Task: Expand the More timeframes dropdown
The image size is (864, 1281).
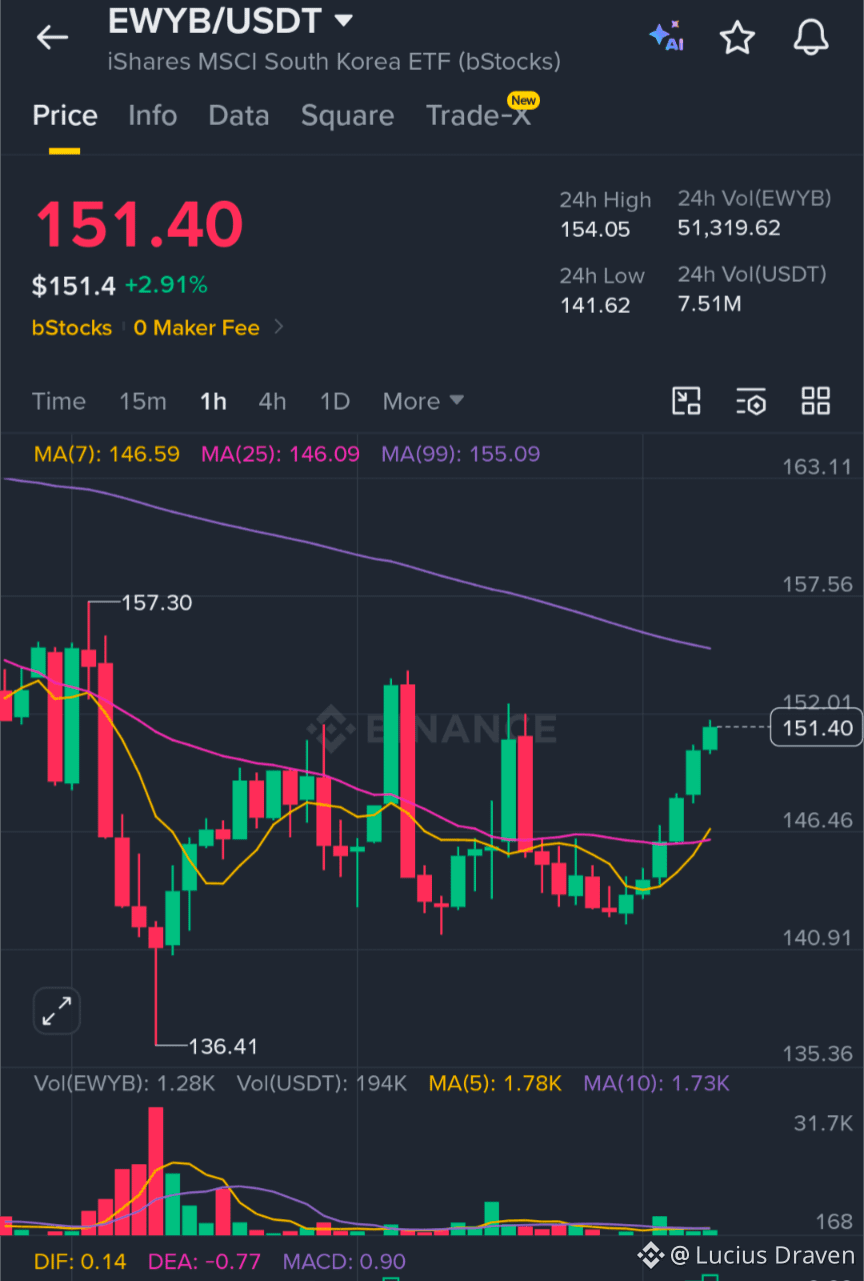Action: click(x=423, y=401)
